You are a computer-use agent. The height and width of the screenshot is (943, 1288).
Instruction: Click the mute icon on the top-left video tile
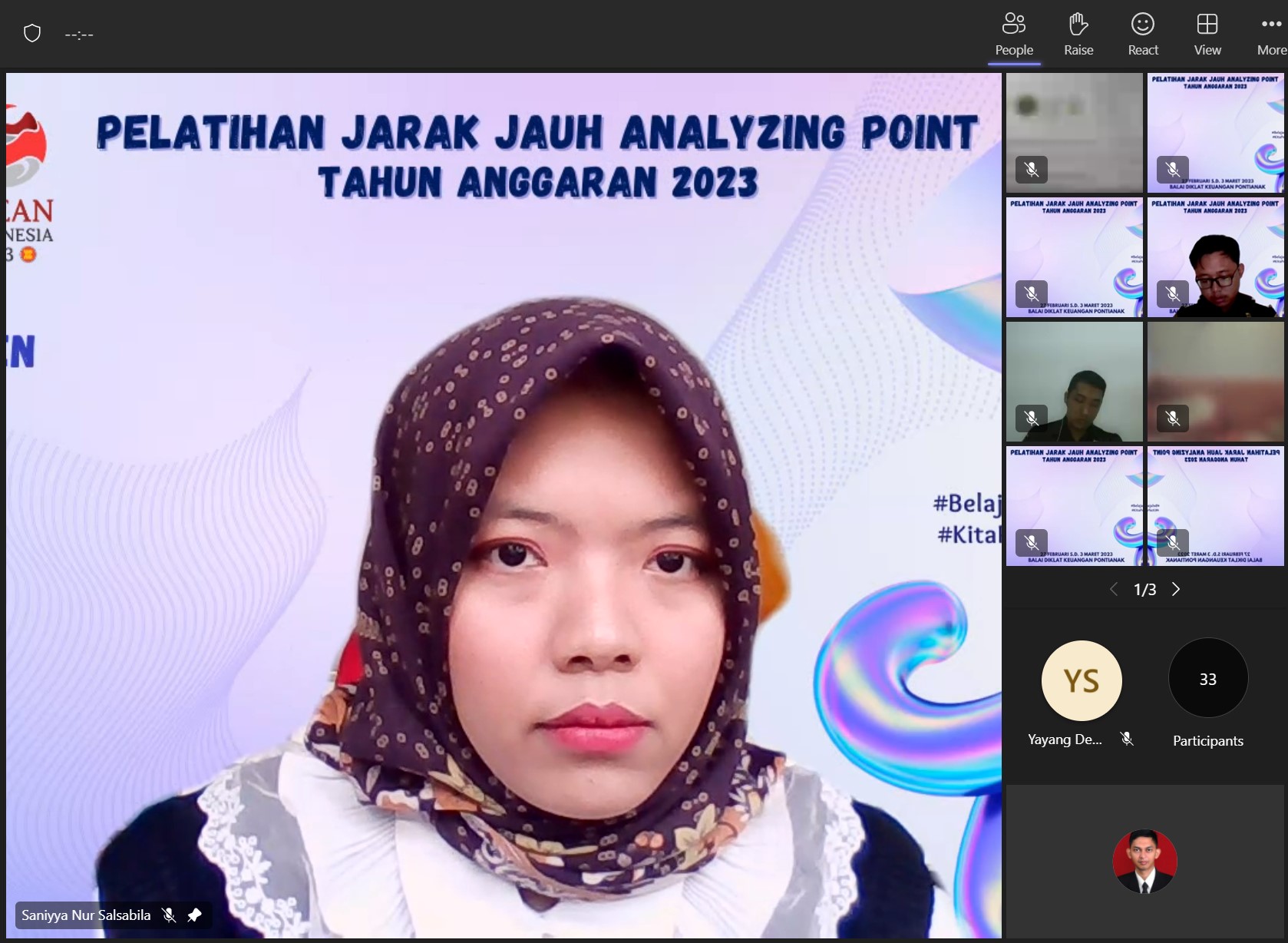click(x=1031, y=170)
